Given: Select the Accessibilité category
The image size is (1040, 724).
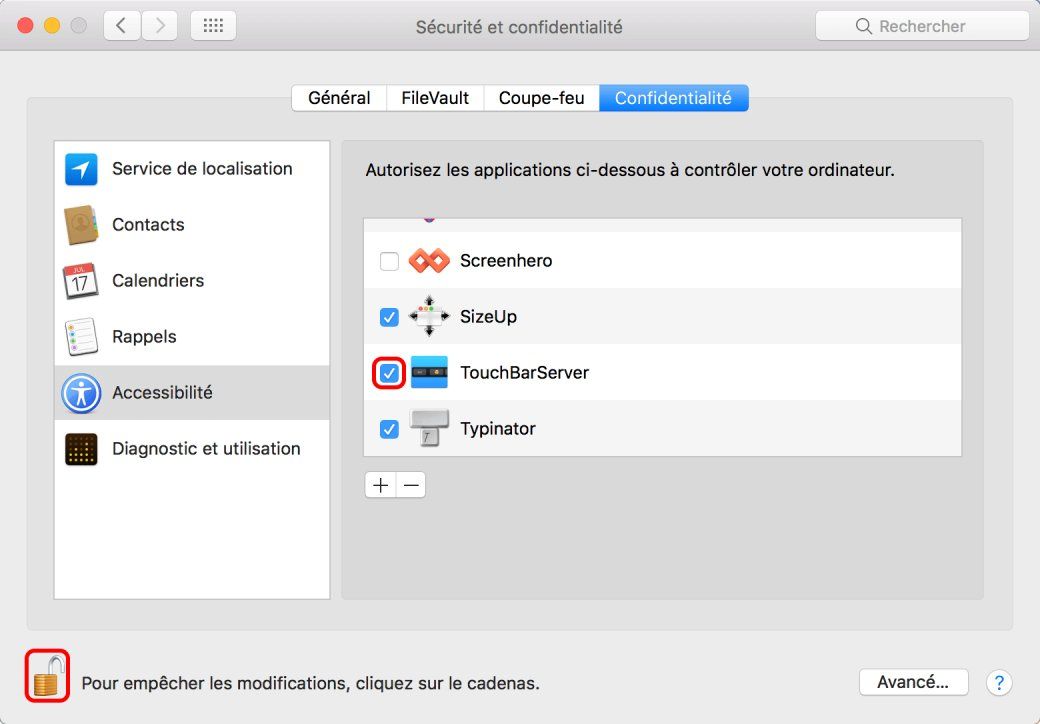Looking at the screenshot, I should pyautogui.click(x=162, y=393).
